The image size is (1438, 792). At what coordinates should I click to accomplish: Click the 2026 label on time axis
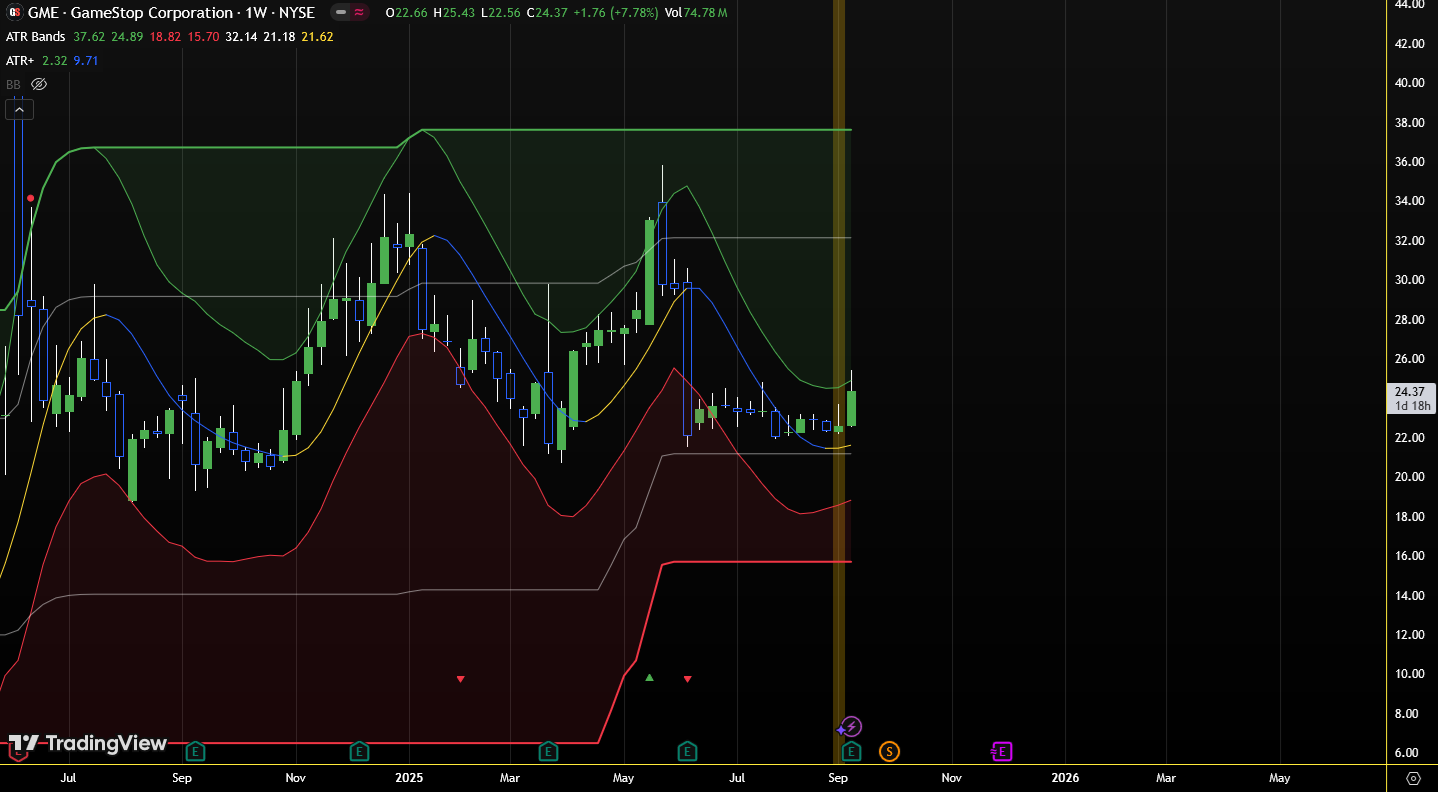[1065, 777]
